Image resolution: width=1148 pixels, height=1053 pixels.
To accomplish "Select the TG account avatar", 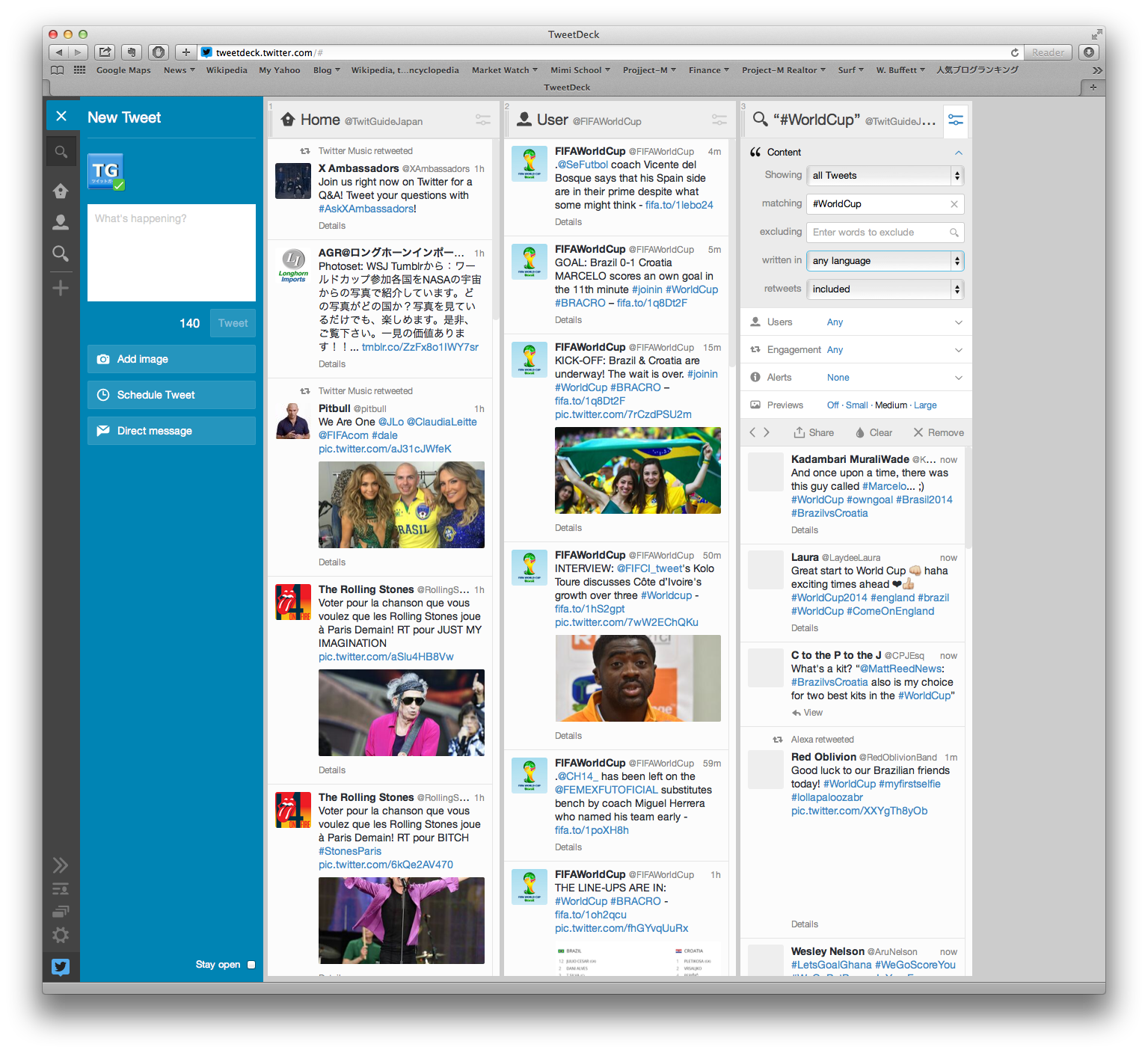I will pyautogui.click(x=105, y=171).
